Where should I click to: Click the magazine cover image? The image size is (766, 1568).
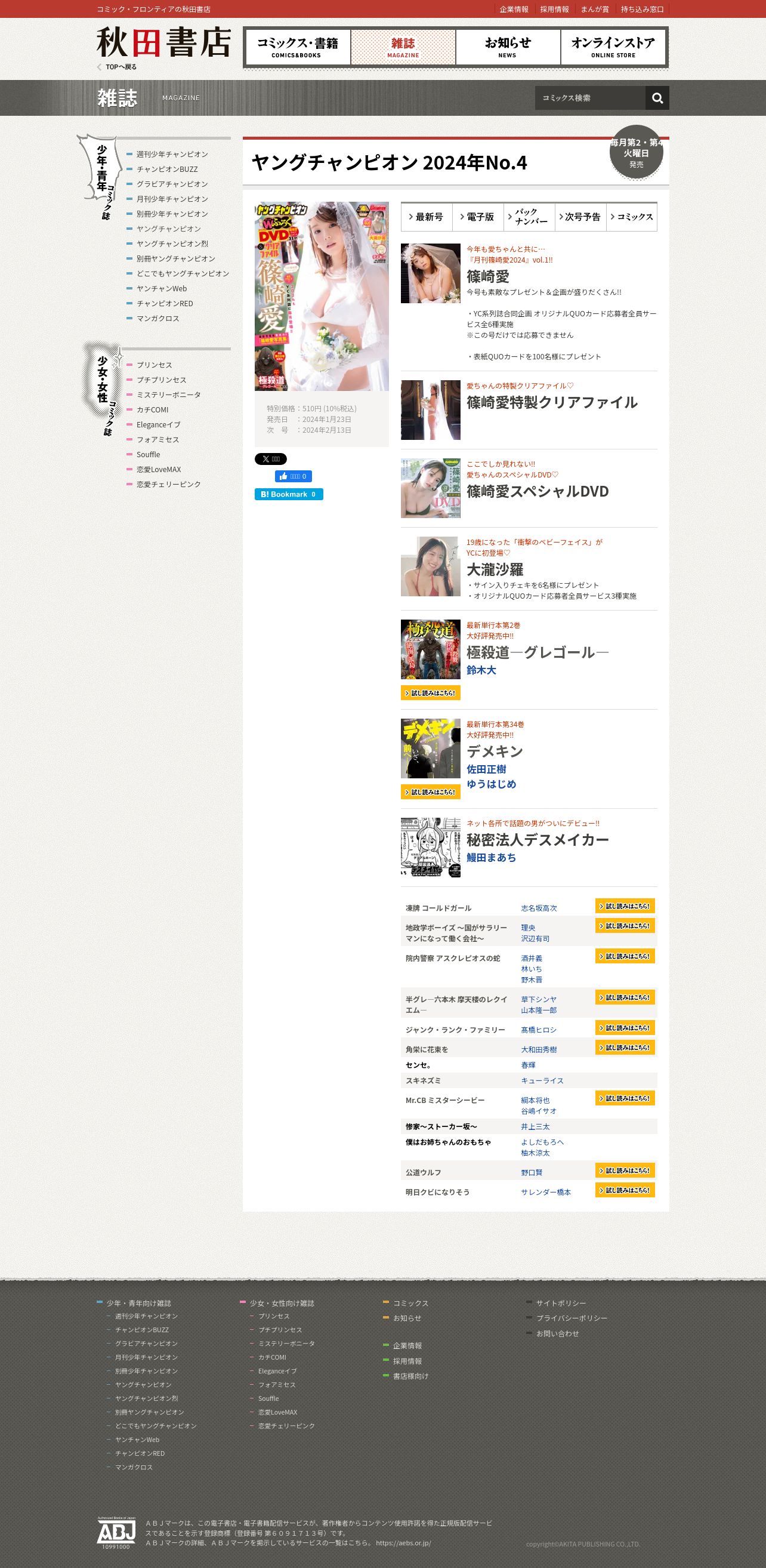coord(322,297)
